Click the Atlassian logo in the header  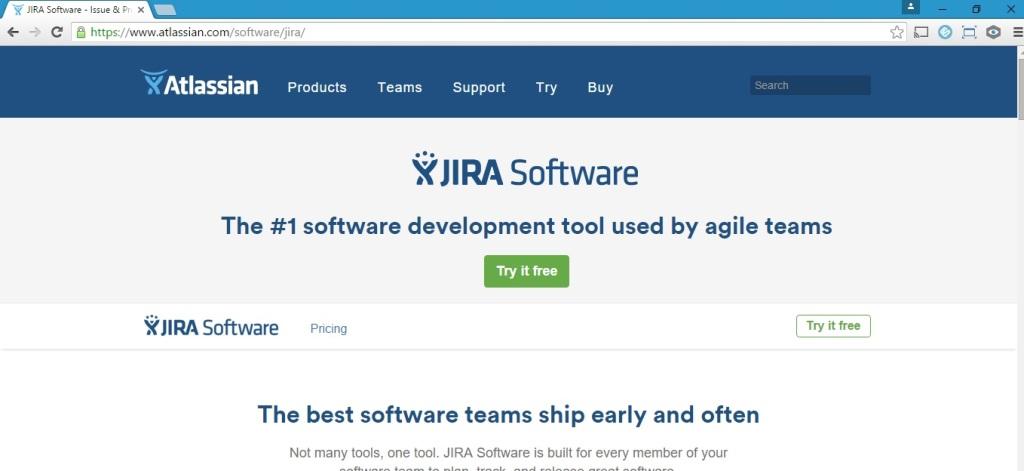199,84
